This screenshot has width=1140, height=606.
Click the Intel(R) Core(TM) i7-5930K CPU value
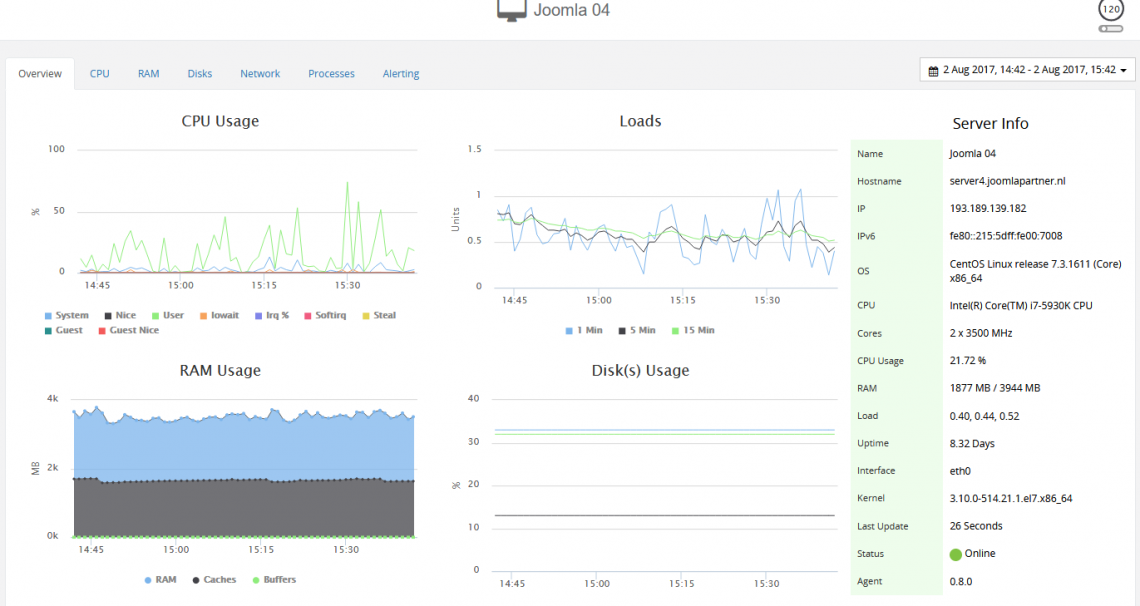click(x=1021, y=306)
